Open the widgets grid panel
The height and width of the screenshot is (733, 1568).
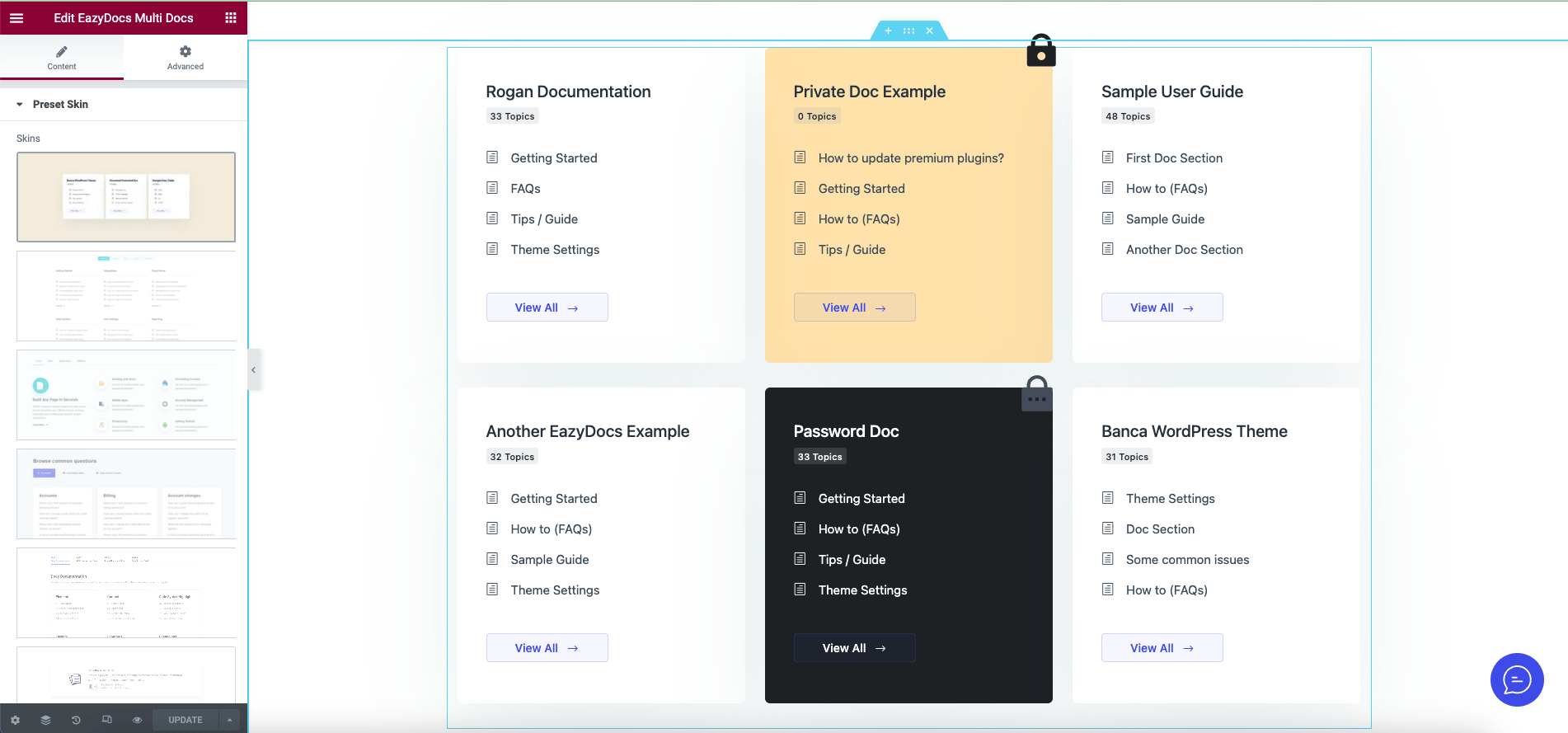[x=231, y=17]
